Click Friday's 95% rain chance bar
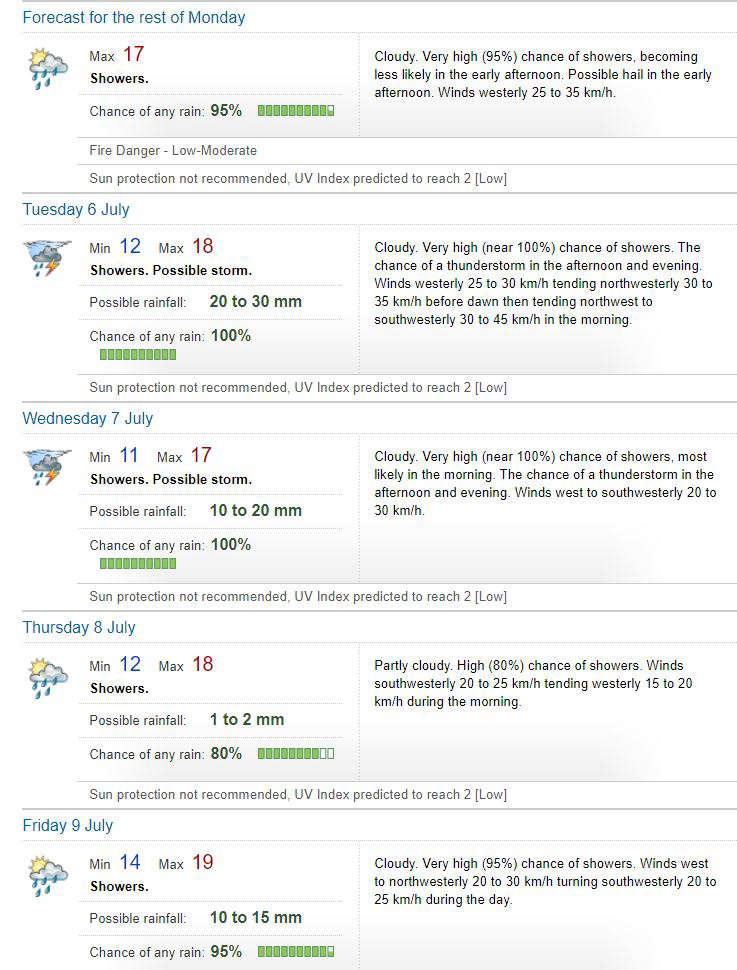Viewport: 737px width, 970px height. tap(296, 951)
